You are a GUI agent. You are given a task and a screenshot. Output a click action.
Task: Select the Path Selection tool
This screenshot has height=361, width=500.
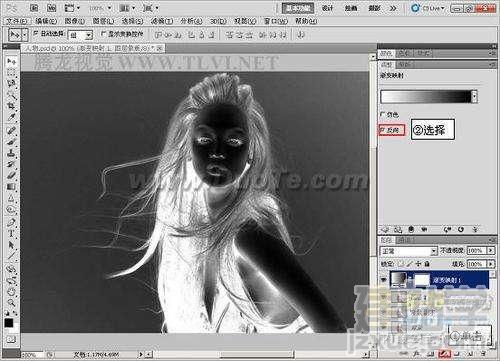point(11,245)
